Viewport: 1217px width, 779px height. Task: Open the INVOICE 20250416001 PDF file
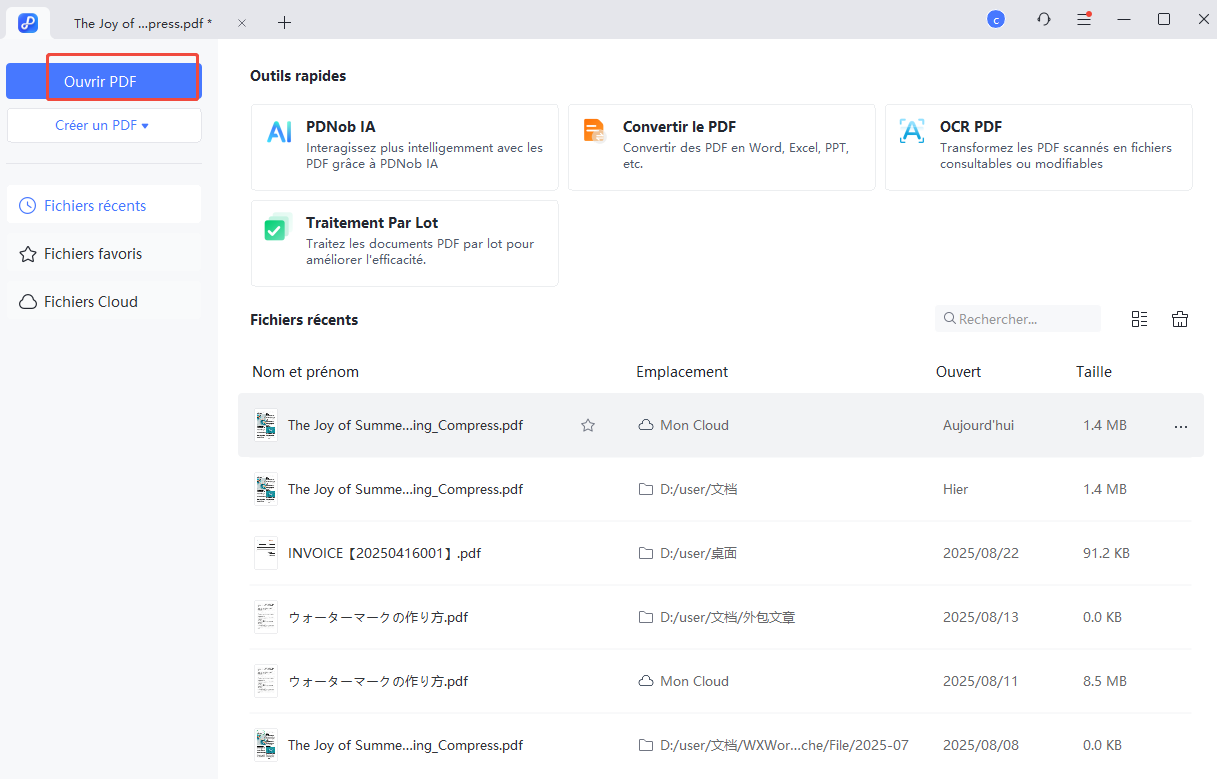coord(384,553)
